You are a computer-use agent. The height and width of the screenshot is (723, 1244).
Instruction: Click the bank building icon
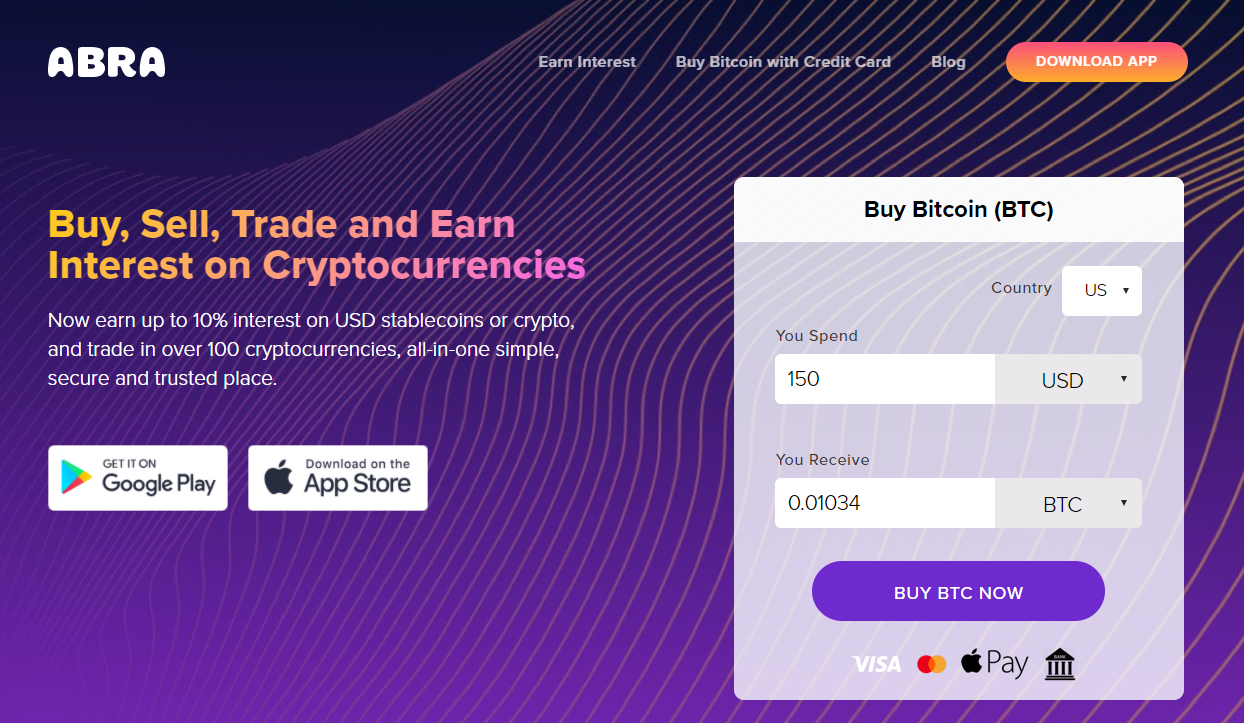tap(1060, 664)
